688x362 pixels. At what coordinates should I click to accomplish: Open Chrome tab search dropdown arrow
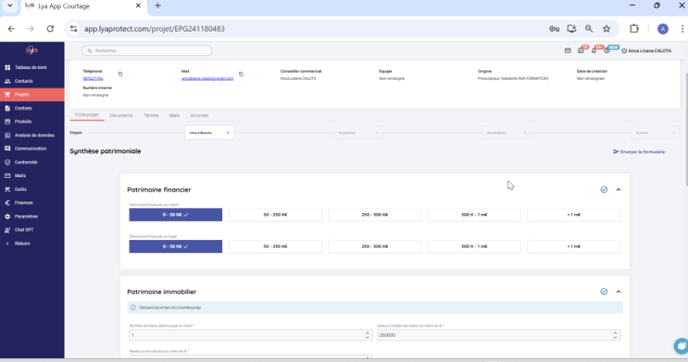tap(10, 6)
